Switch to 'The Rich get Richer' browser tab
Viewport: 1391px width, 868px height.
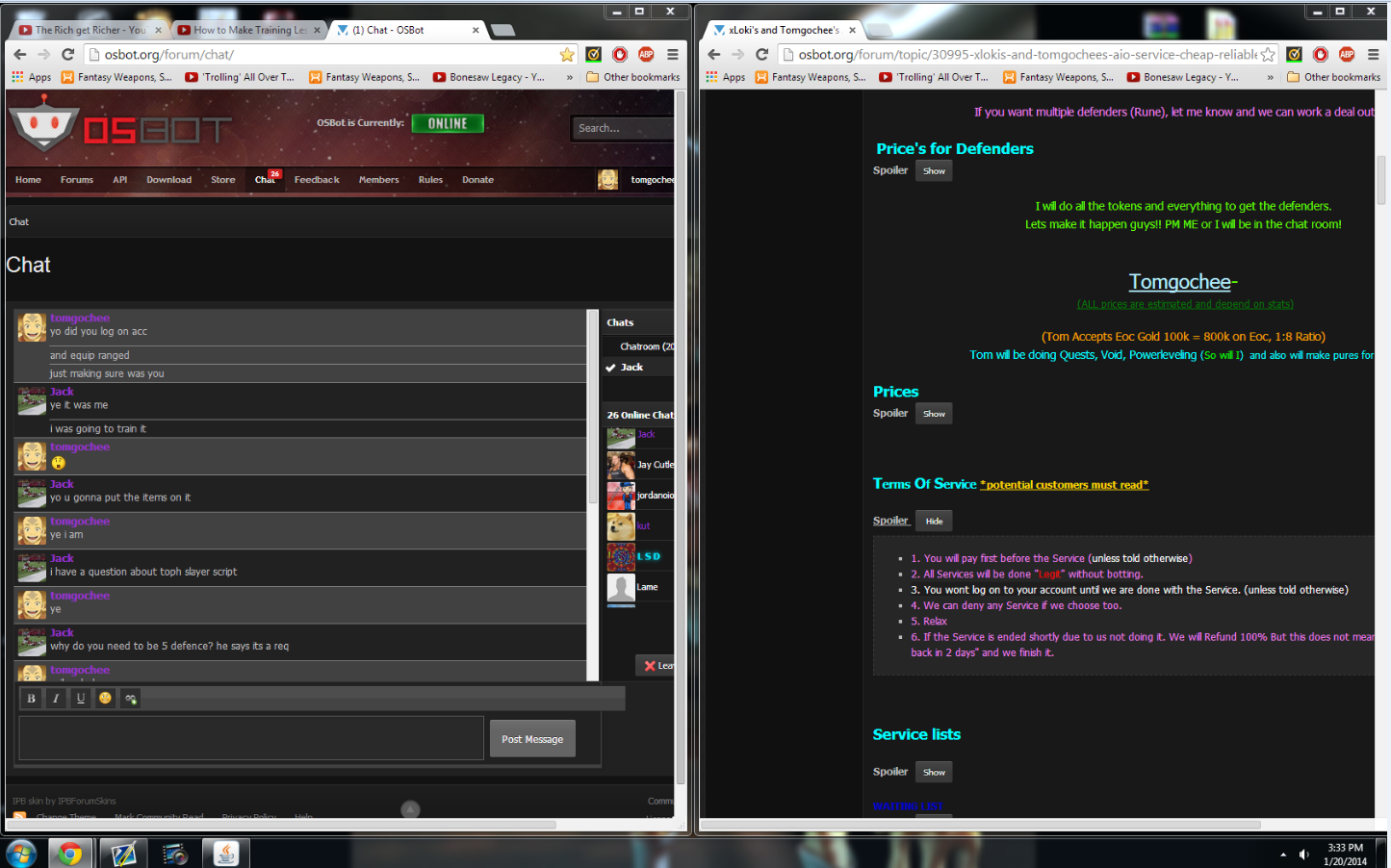90,30
